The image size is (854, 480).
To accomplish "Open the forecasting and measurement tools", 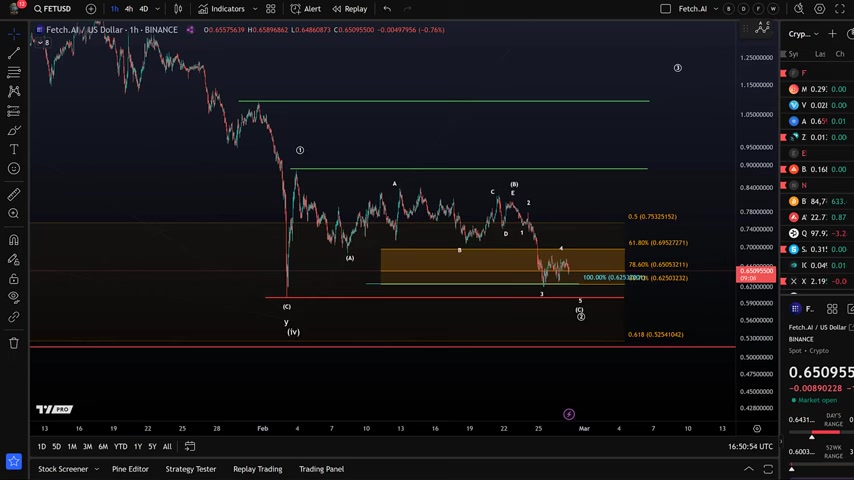I will (x=14, y=111).
